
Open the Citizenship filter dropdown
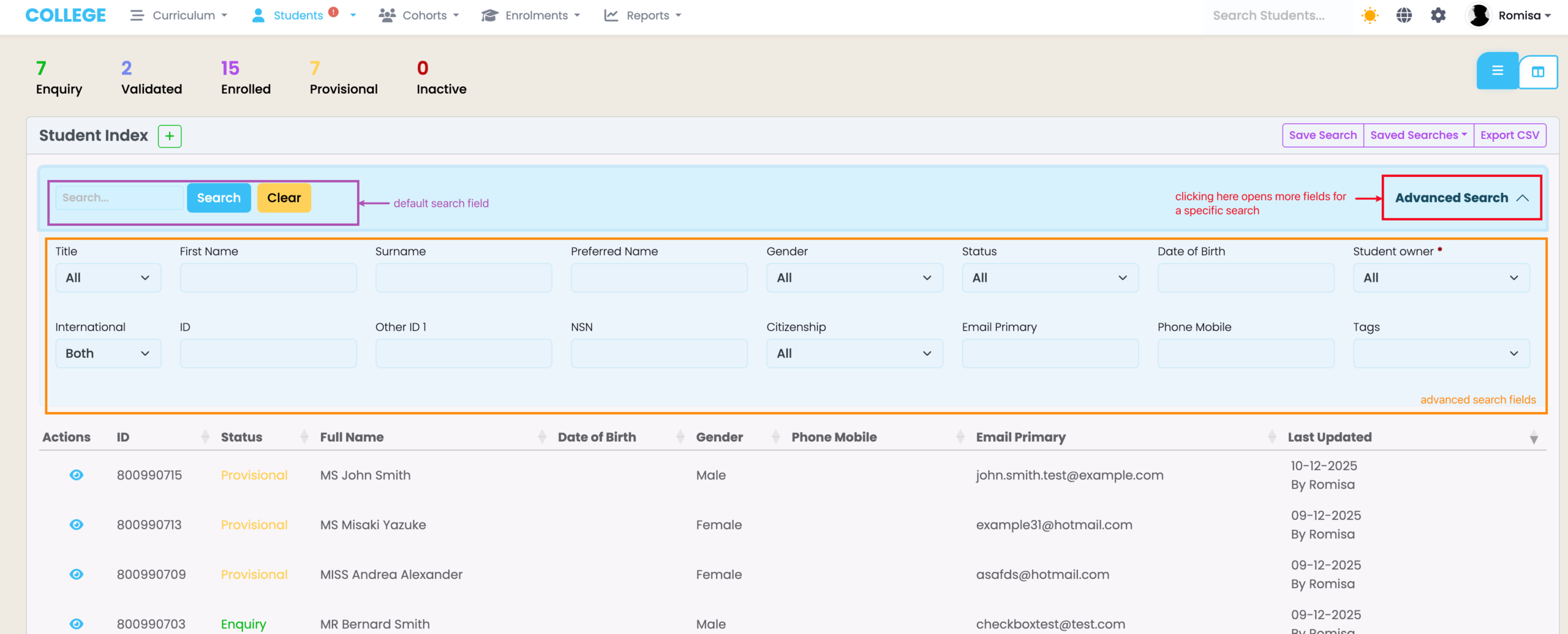854,353
